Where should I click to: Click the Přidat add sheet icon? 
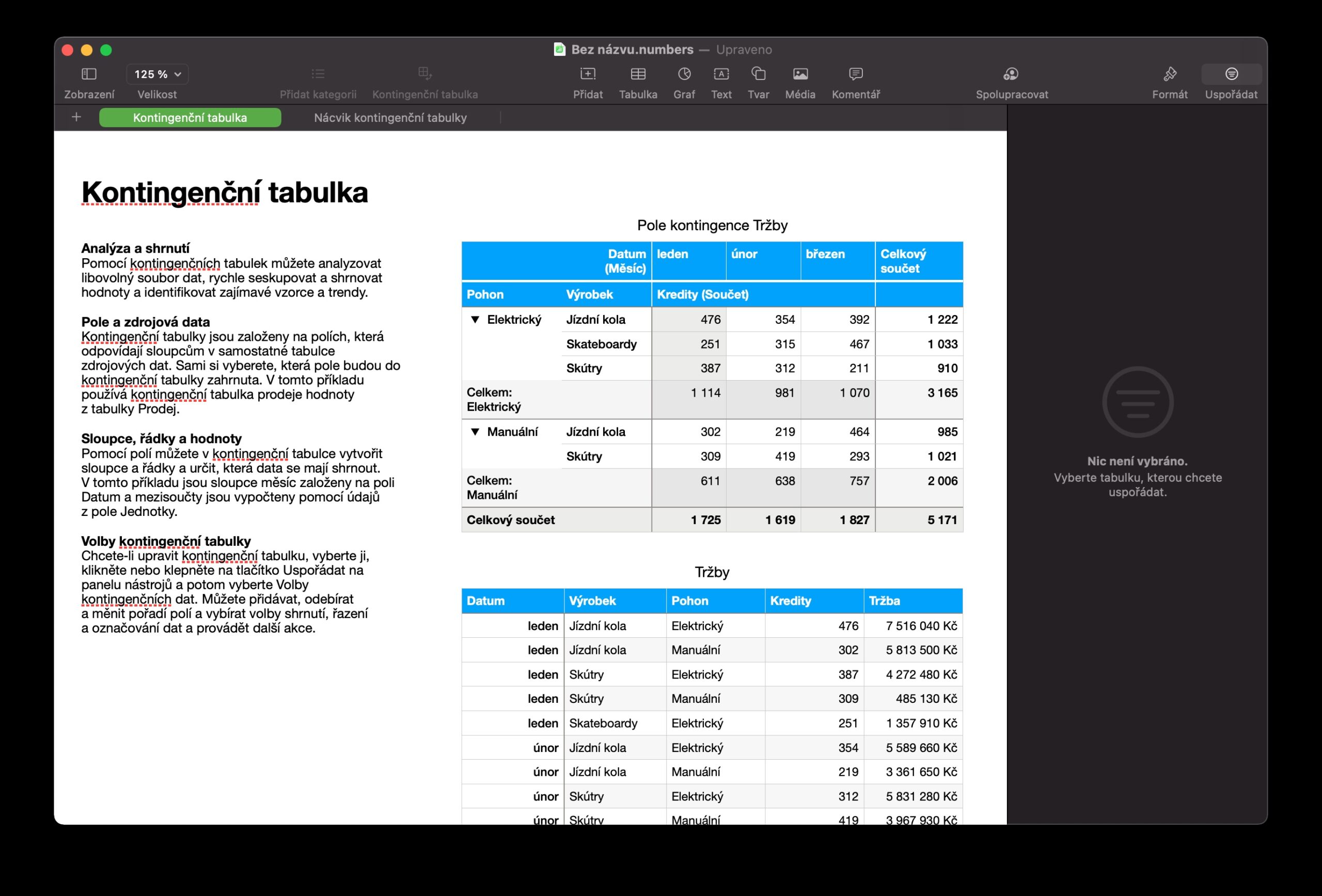tap(588, 74)
